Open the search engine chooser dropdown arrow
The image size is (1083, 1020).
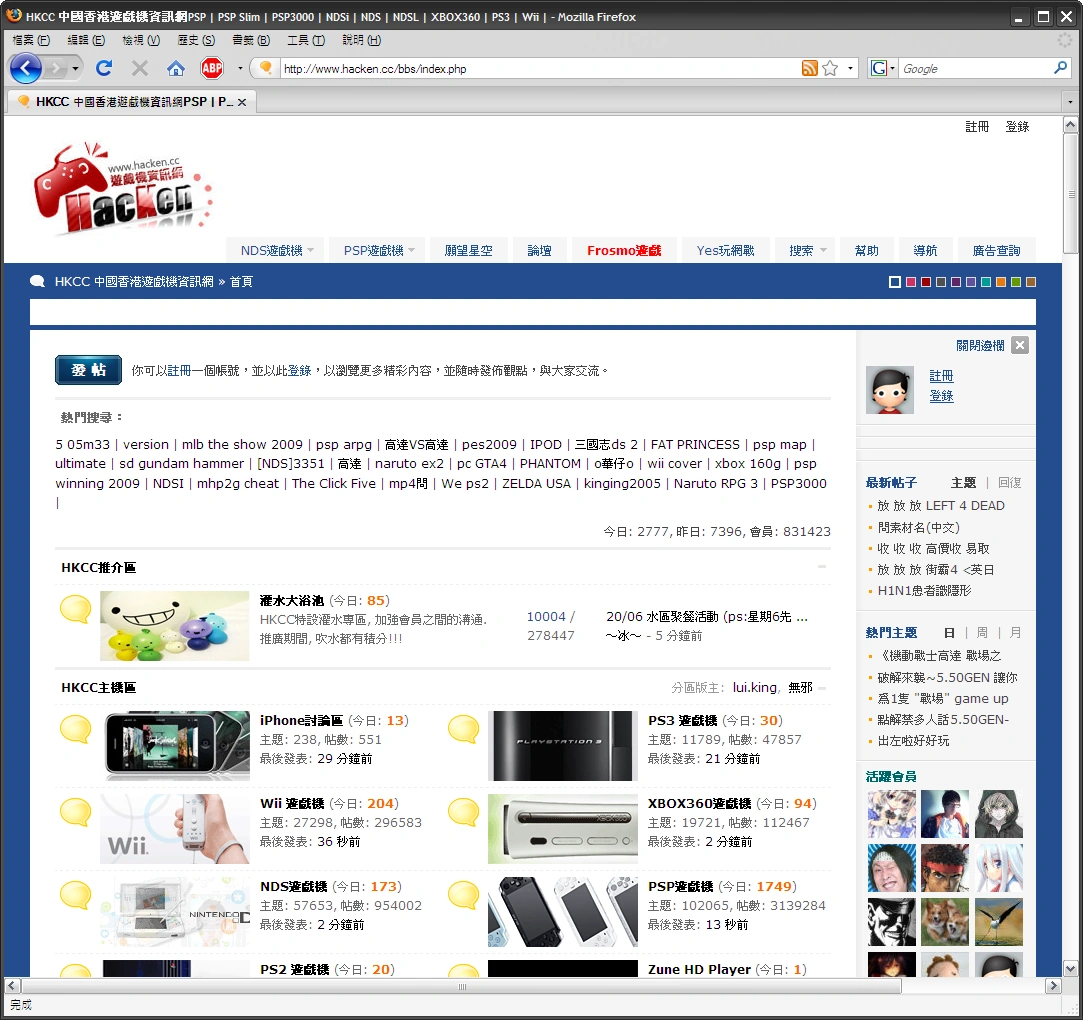click(x=892, y=68)
